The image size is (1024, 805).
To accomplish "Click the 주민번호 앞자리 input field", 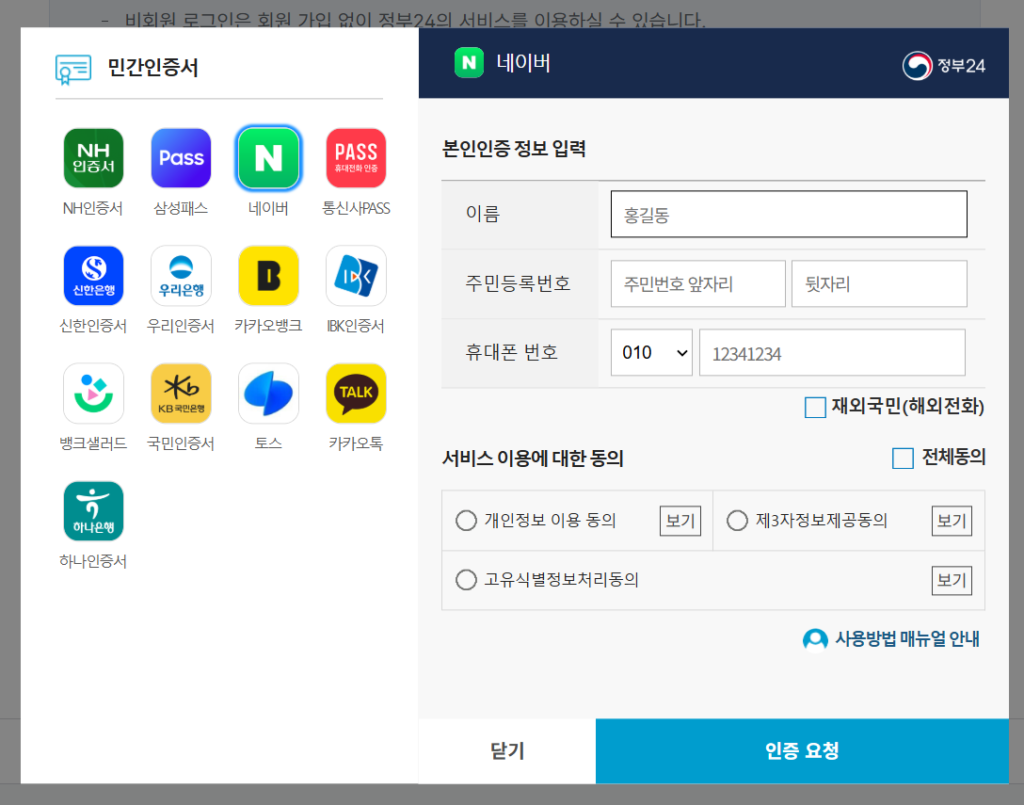I will click(698, 284).
